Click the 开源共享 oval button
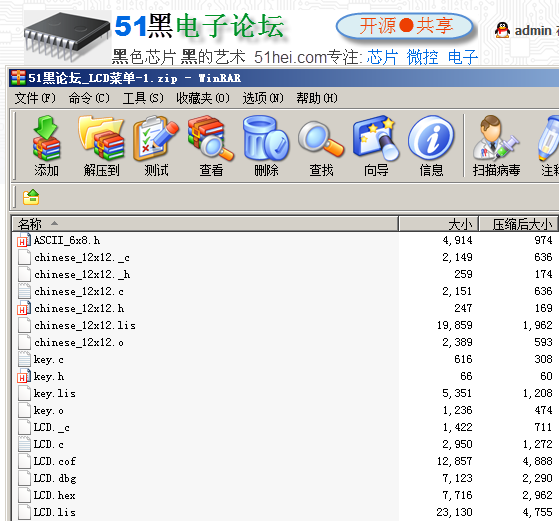 click(x=405, y=26)
